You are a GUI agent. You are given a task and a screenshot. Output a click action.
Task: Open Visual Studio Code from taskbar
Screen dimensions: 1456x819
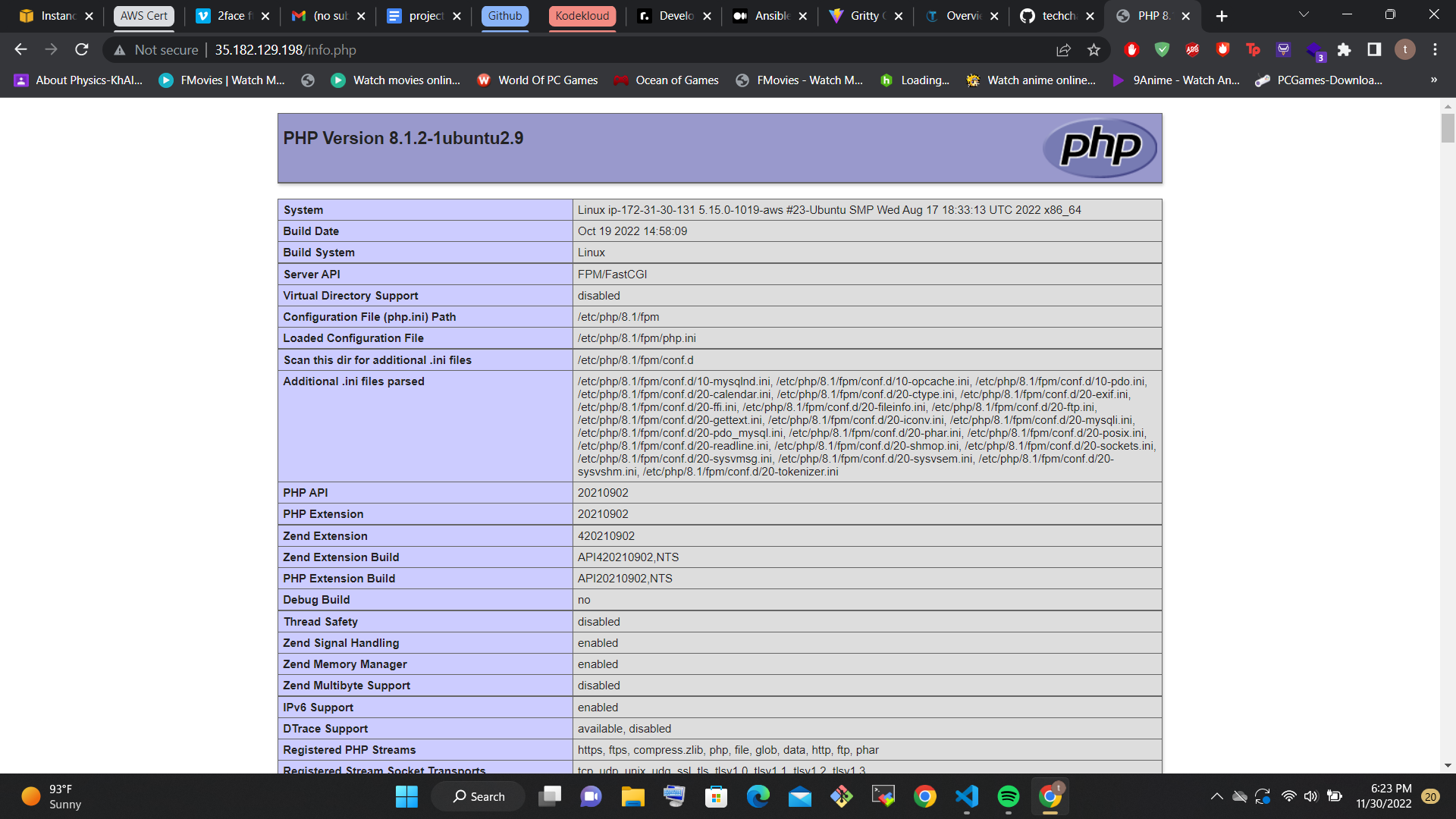click(x=966, y=796)
